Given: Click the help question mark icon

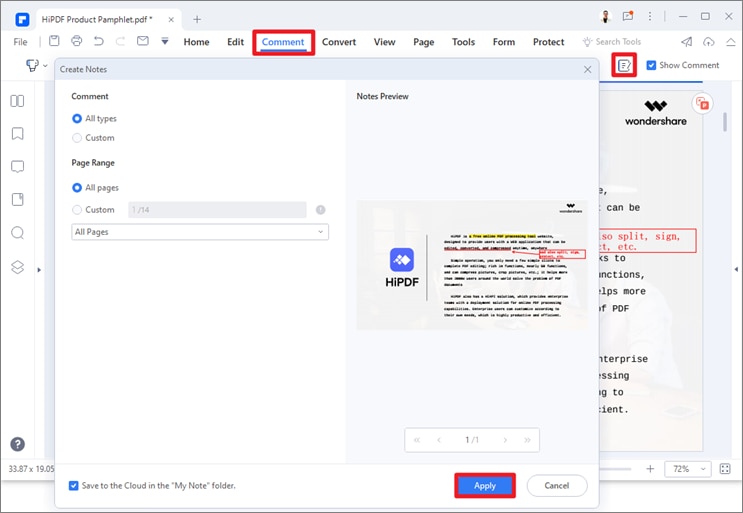Looking at the screenshot, I should (x=18, y=444).
